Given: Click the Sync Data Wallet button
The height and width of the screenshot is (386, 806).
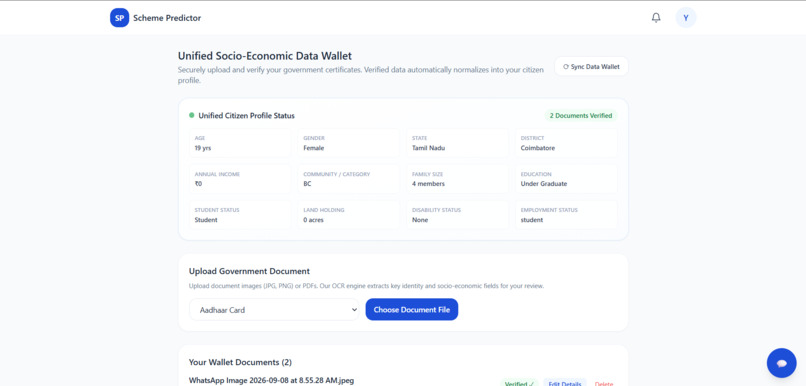Looking at the screenshot, I should 591,66.
